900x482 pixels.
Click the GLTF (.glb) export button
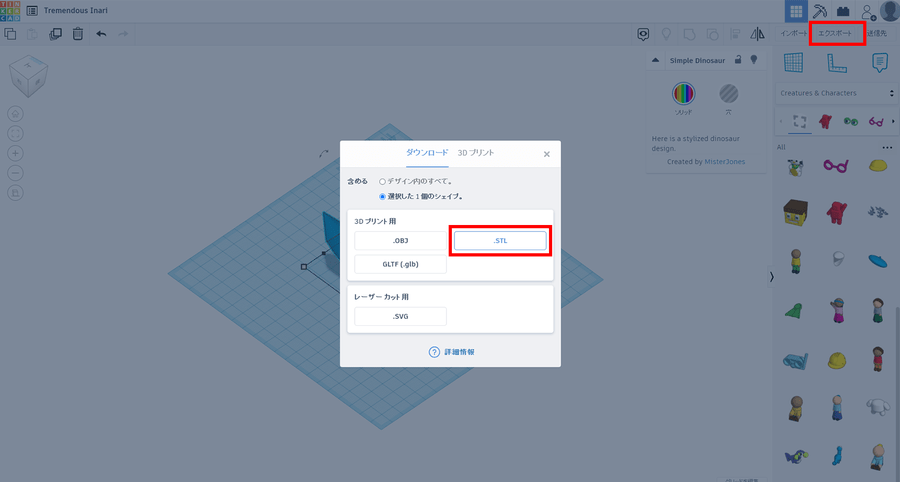click(400, 264)
